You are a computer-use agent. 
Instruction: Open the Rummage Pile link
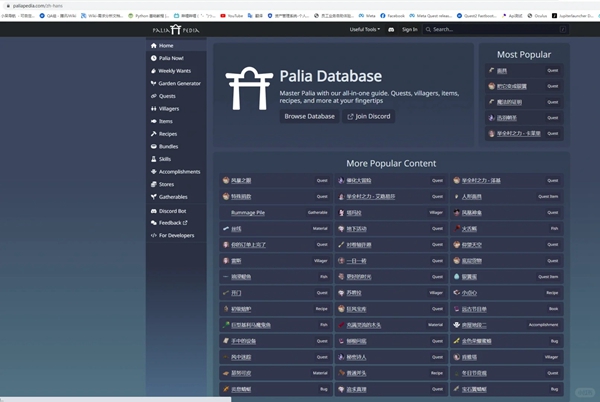click(x=248, y=213)
